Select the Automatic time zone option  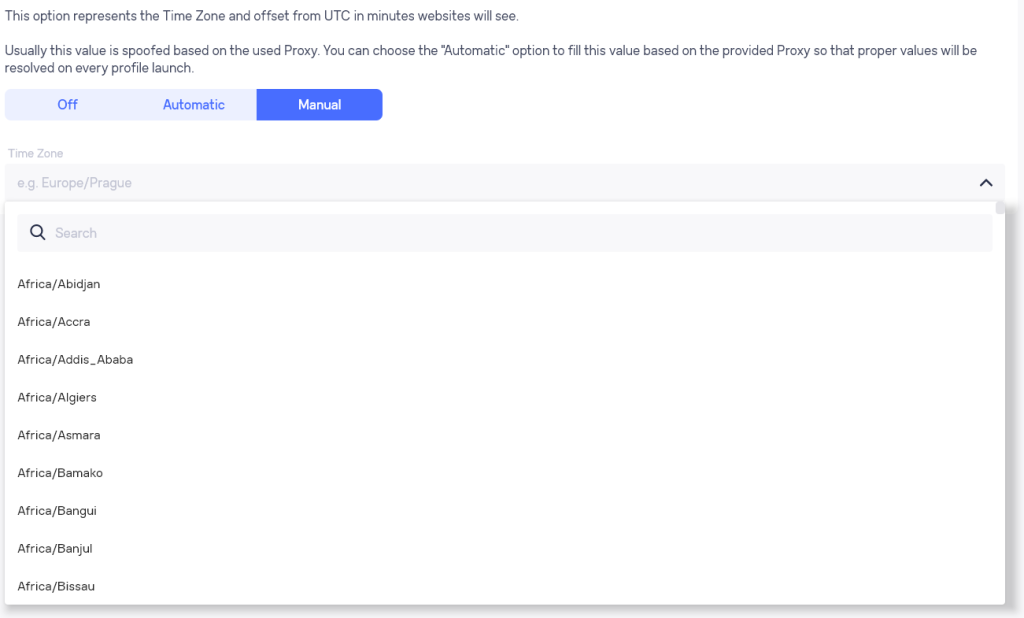point(193,105)
